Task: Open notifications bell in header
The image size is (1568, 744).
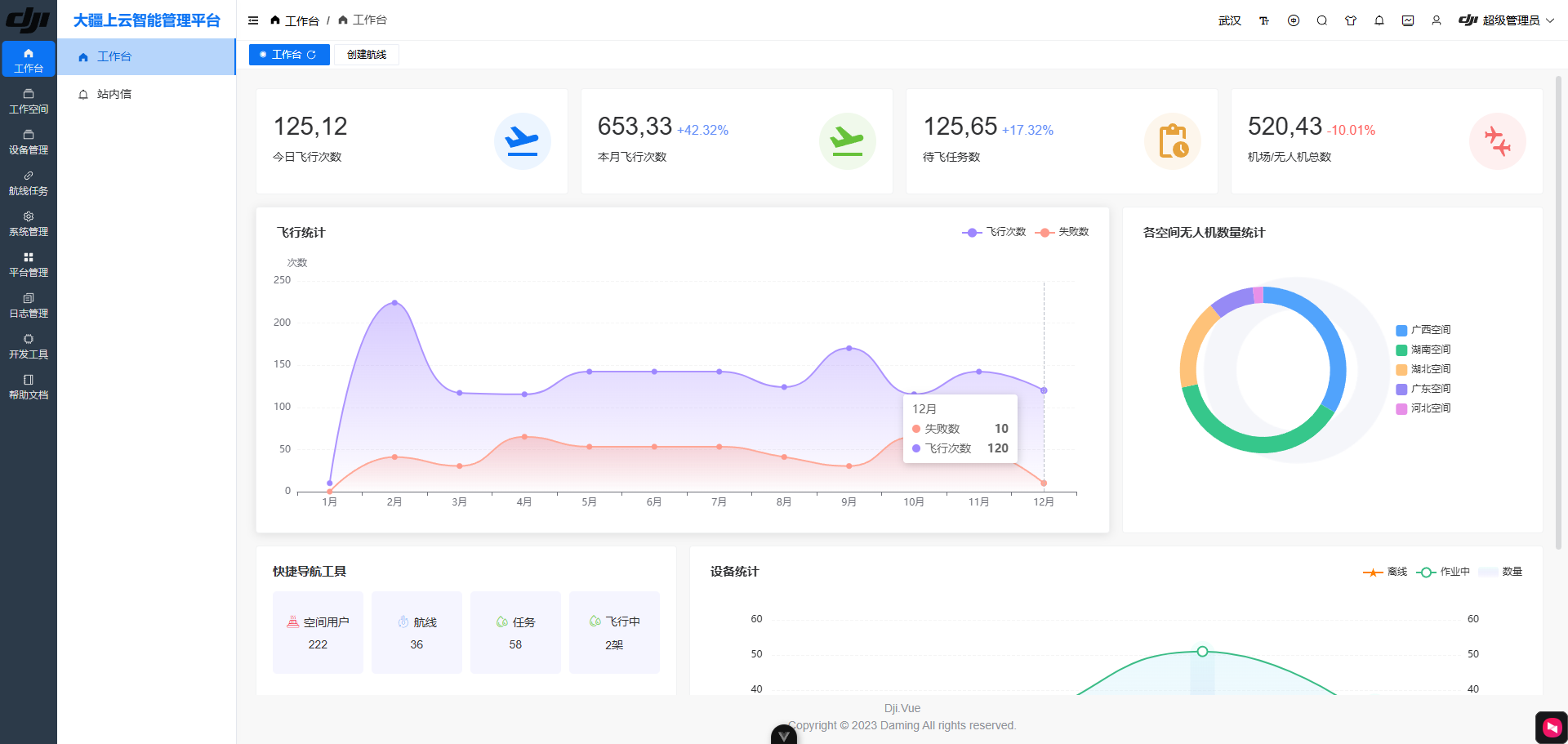Action: coord(1379,20)
